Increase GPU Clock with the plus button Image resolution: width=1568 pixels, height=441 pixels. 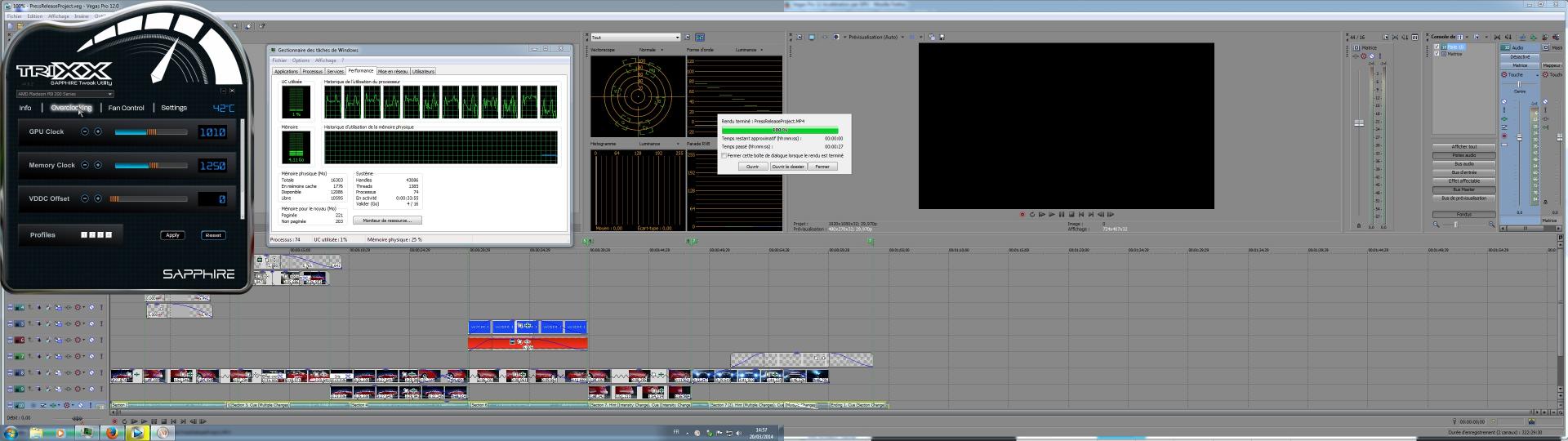[98, 131]
